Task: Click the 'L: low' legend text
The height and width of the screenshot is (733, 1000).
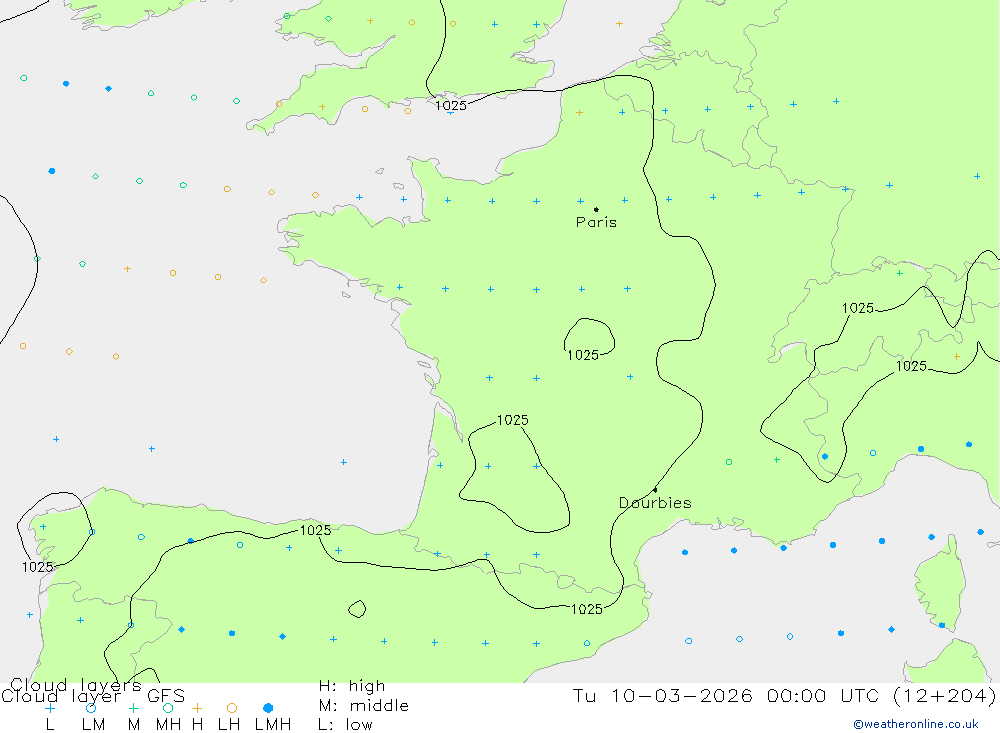Action: 345,725
